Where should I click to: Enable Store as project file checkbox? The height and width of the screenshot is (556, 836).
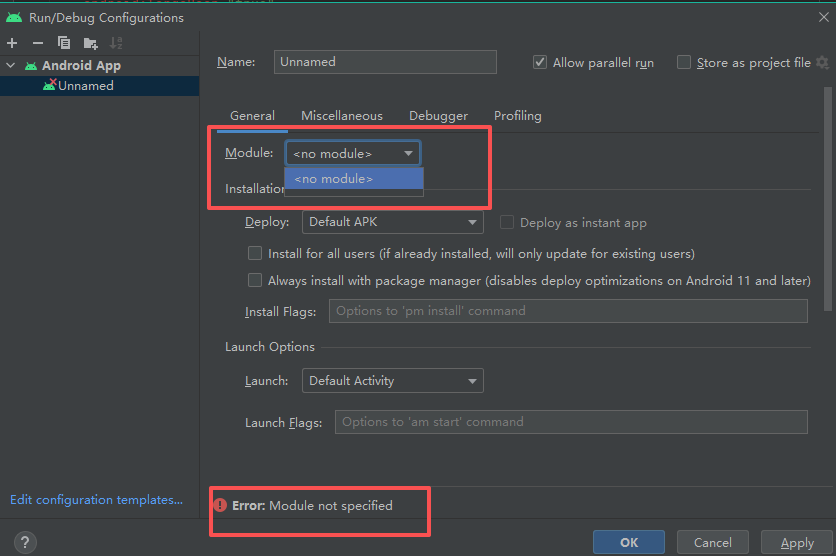[x=684, y=62]
